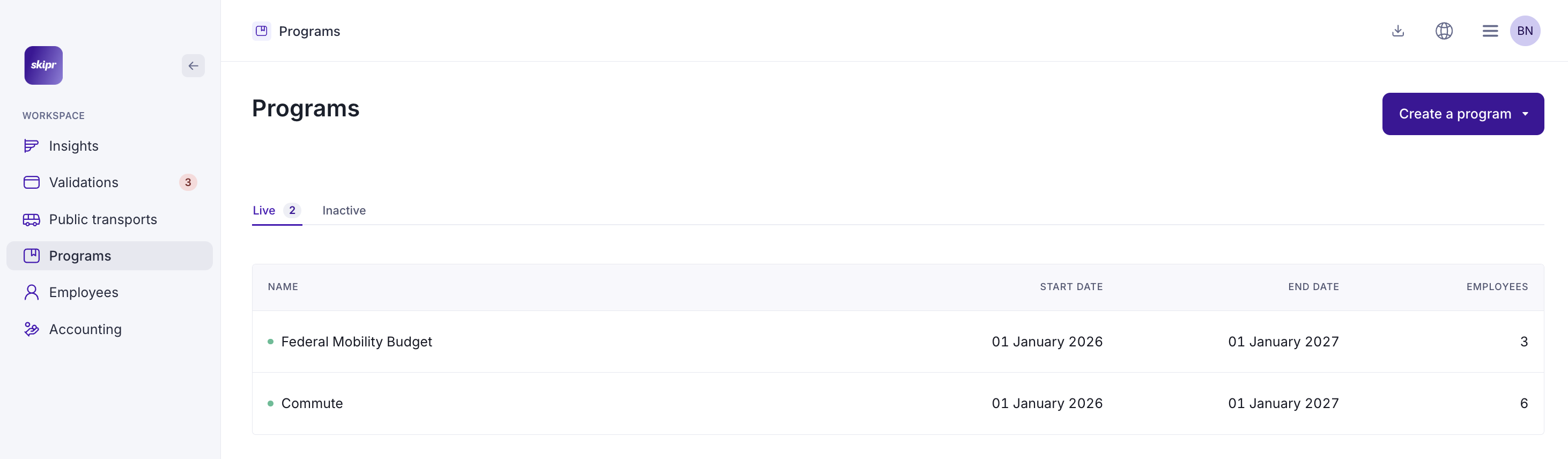Open the language globe icon
Viewport: 1568px width, 459px height.
1444,31
